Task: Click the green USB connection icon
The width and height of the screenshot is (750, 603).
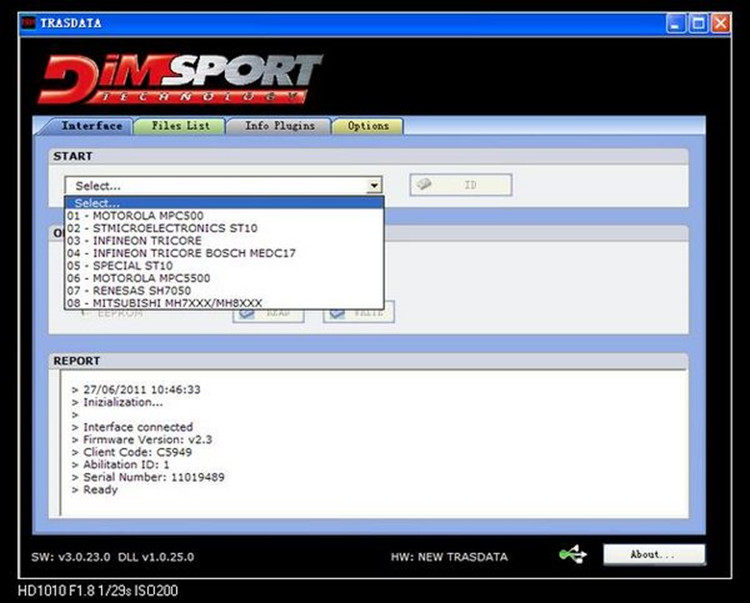Action: coord(573,555)
